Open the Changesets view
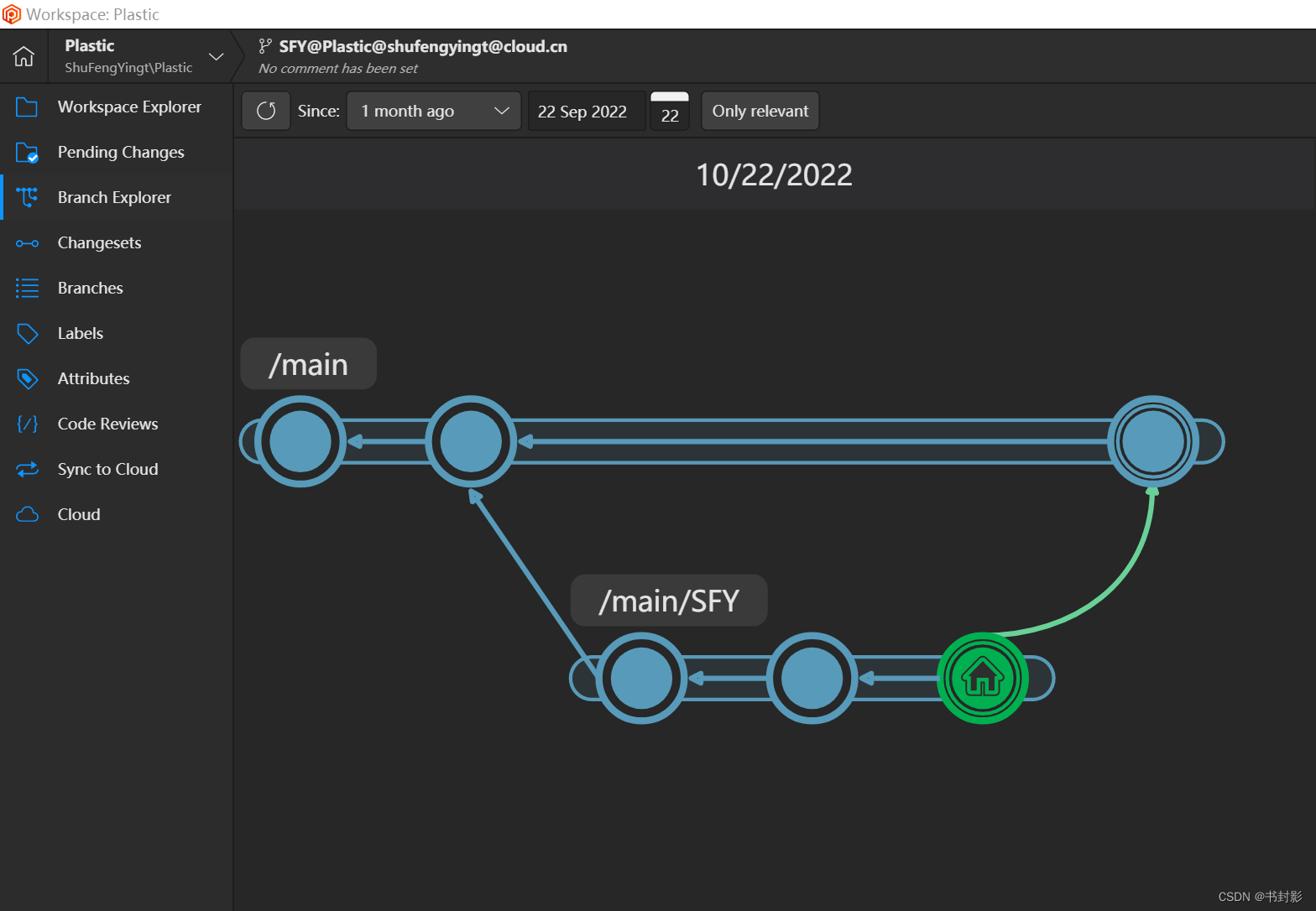The width and height of the screenshot is (1316, 911). click(x=99, y=242)
